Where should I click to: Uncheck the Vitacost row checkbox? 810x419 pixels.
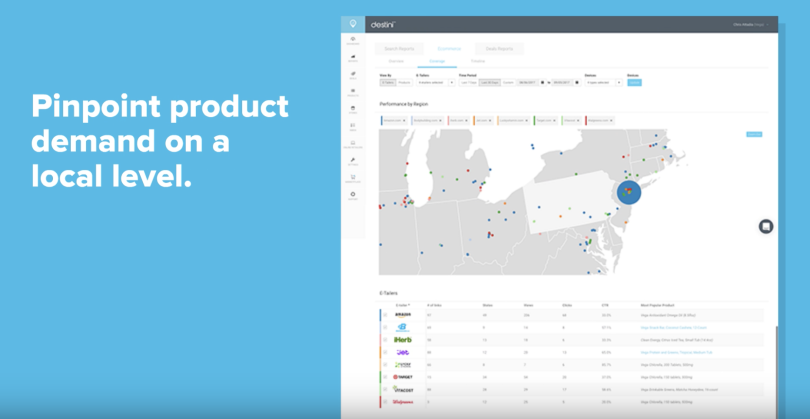[385, 390]
